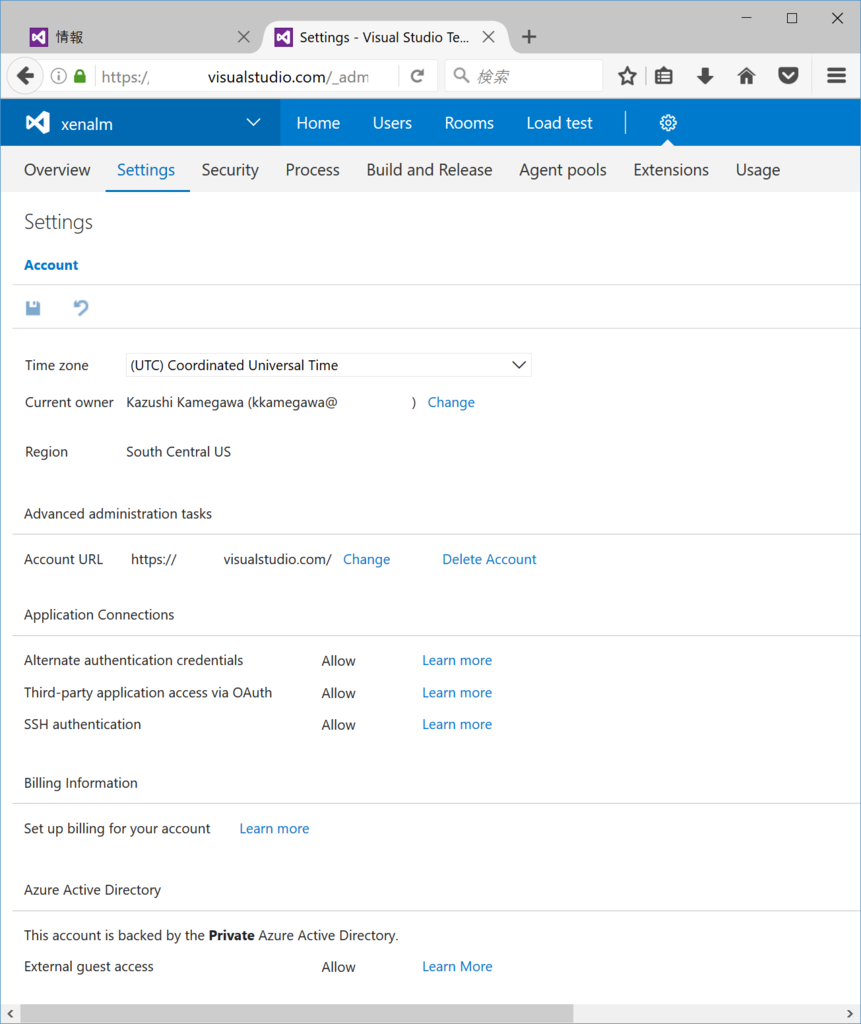Click the South Central US region value
Image resolution: width=861 pixels, height=1024 pixels.
(178, 452)
